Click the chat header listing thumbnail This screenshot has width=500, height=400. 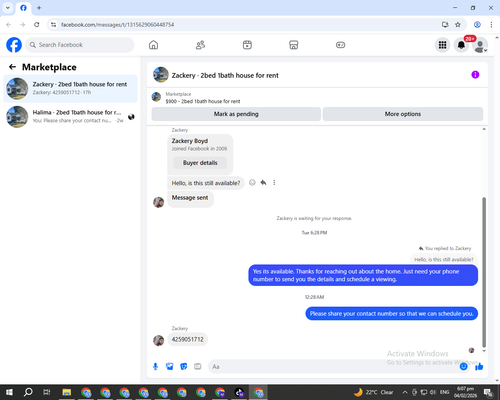161,75
